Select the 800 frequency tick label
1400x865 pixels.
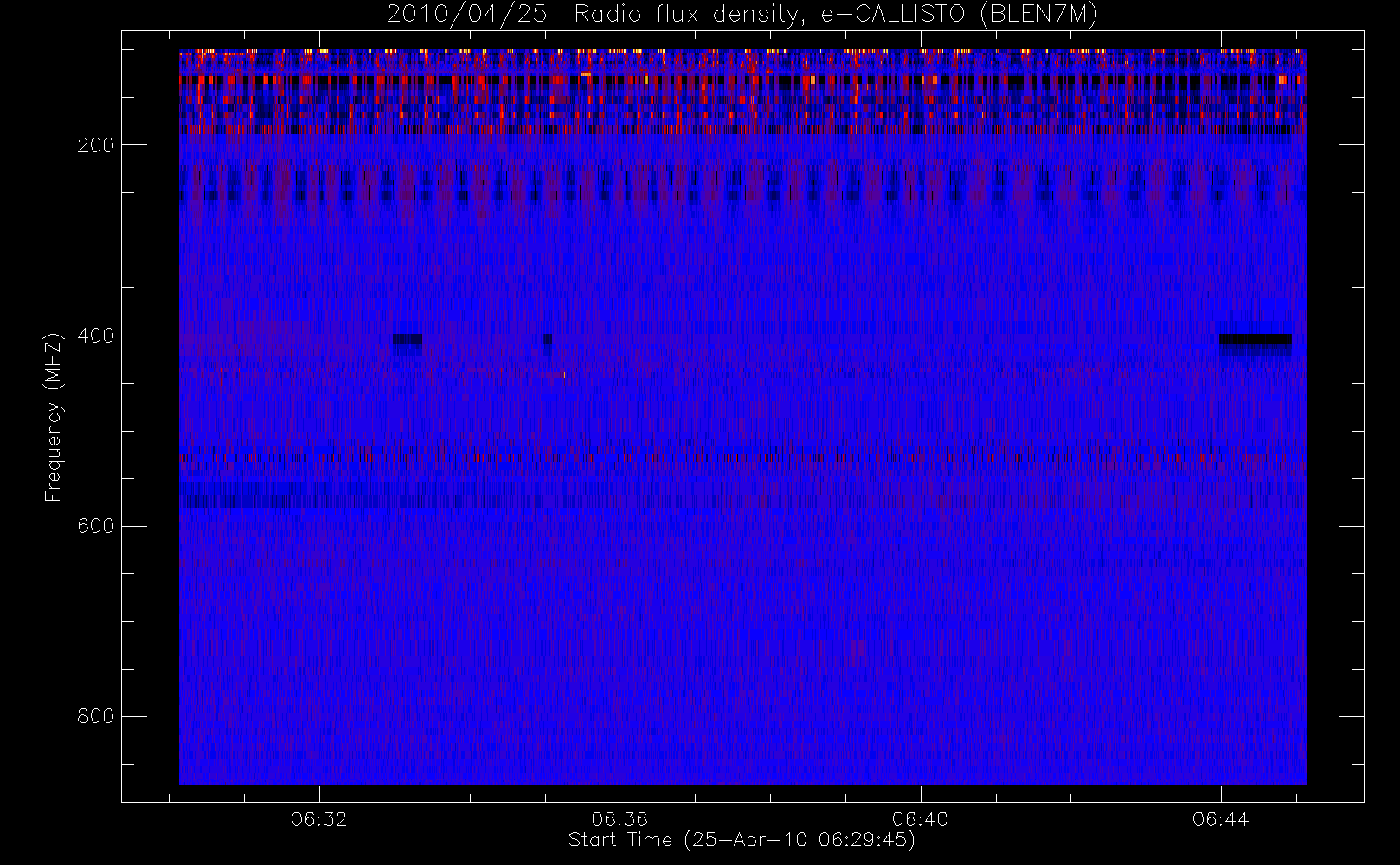point(96,716)
